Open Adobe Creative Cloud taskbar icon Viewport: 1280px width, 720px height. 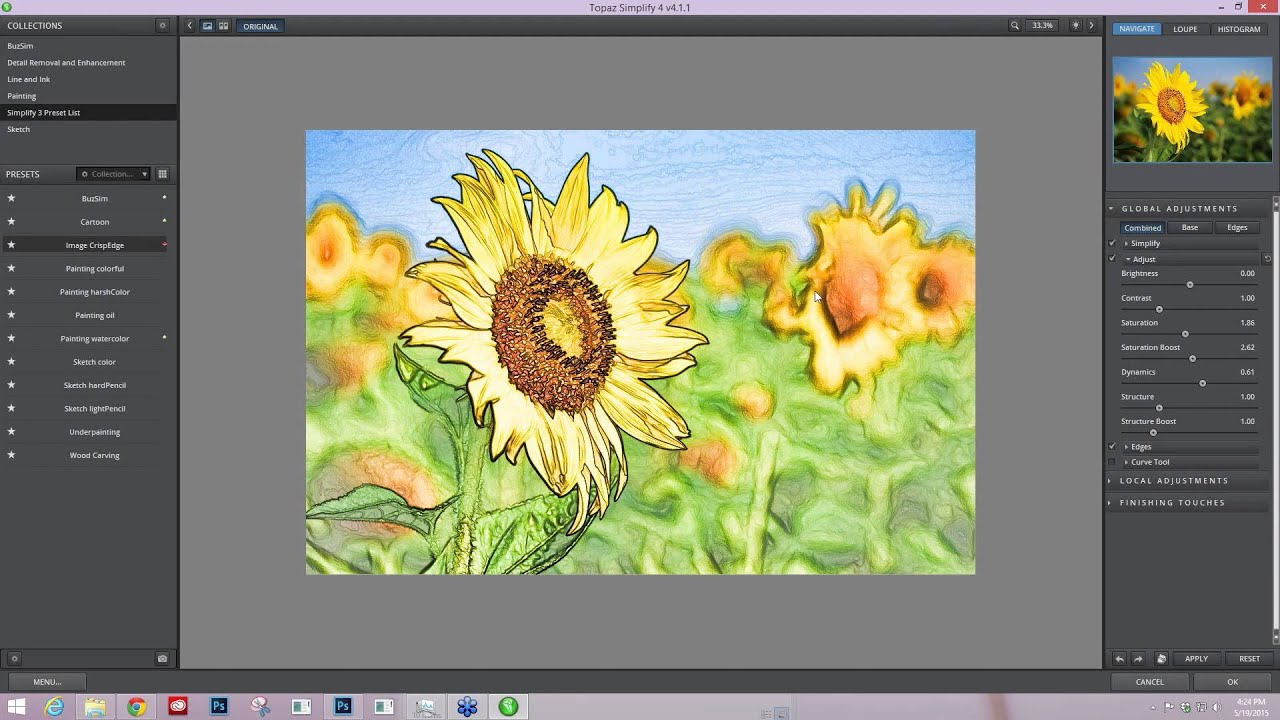pyautogui.click(x=178, y=707)
